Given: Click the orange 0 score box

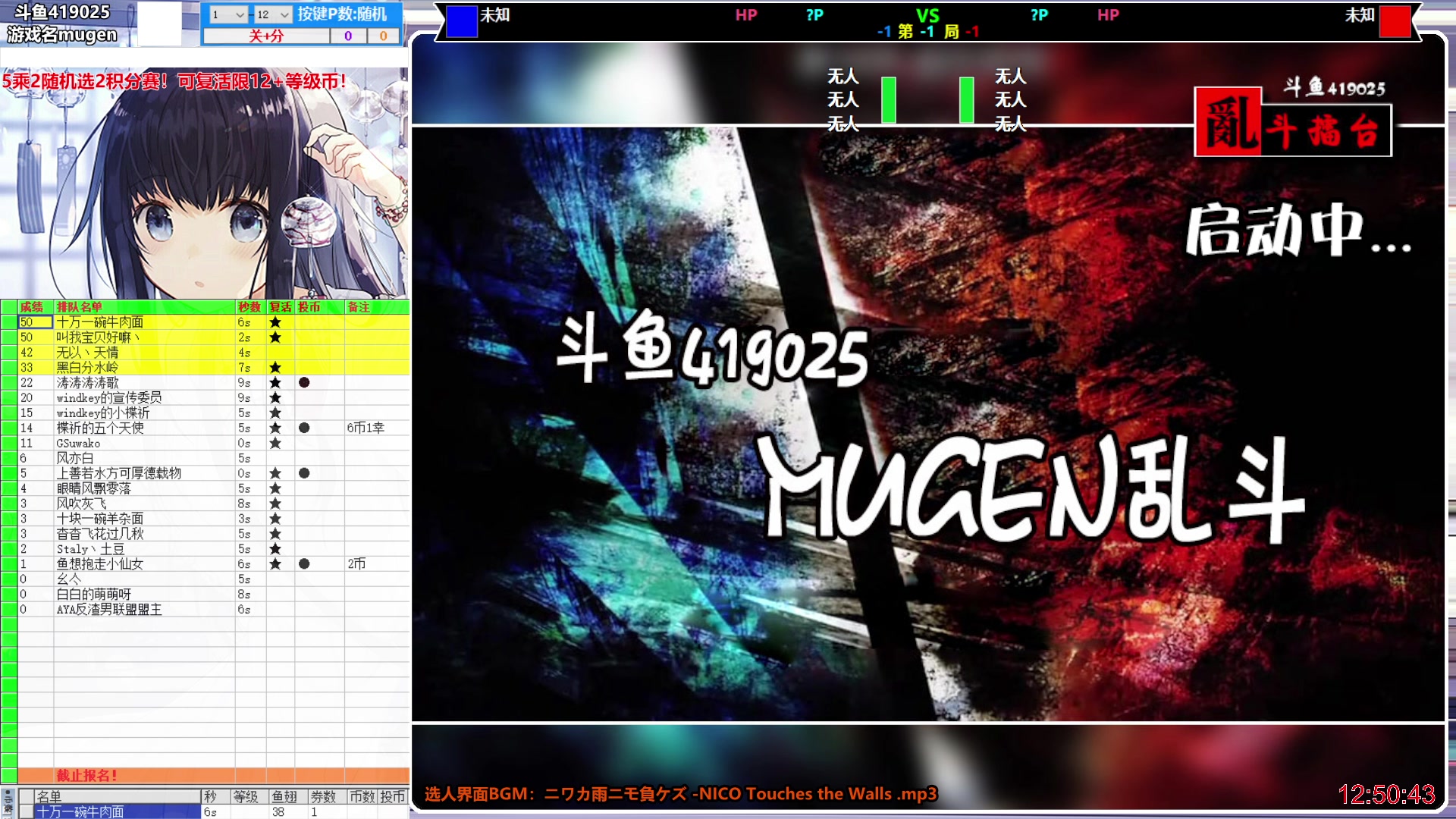Looking at the screenshot, I should pyautogui.click(x=384, y=36).
